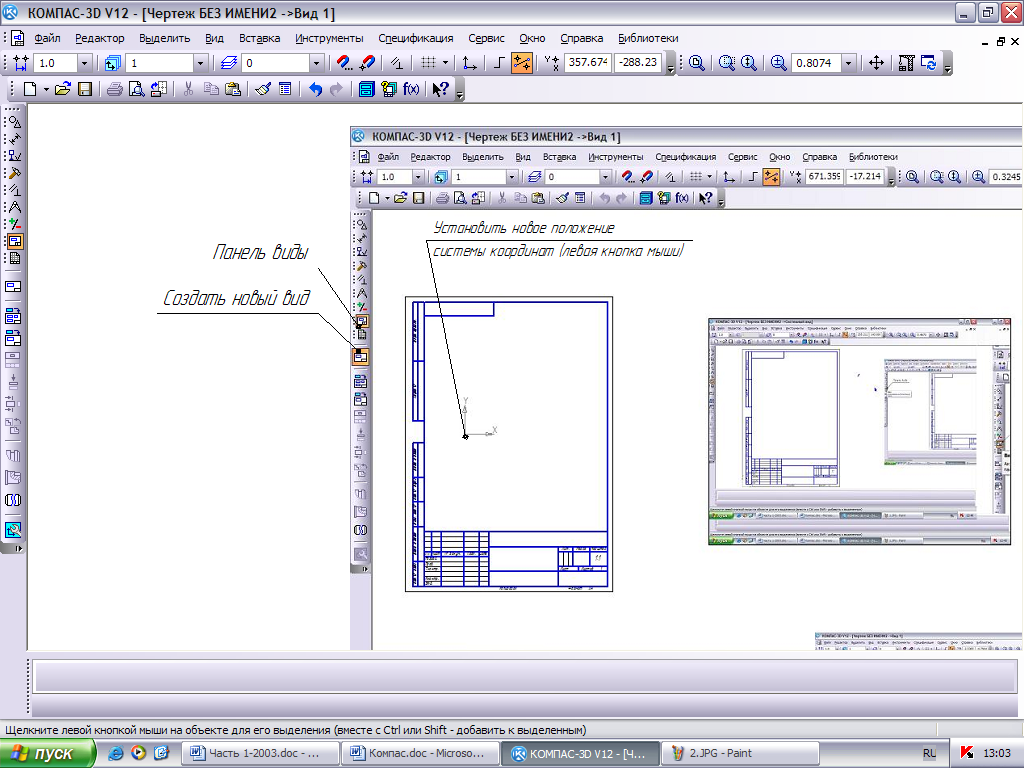Screen dimensions: 1024x768
Task: Toggle the Grid display button
Action: pos(428,63)
